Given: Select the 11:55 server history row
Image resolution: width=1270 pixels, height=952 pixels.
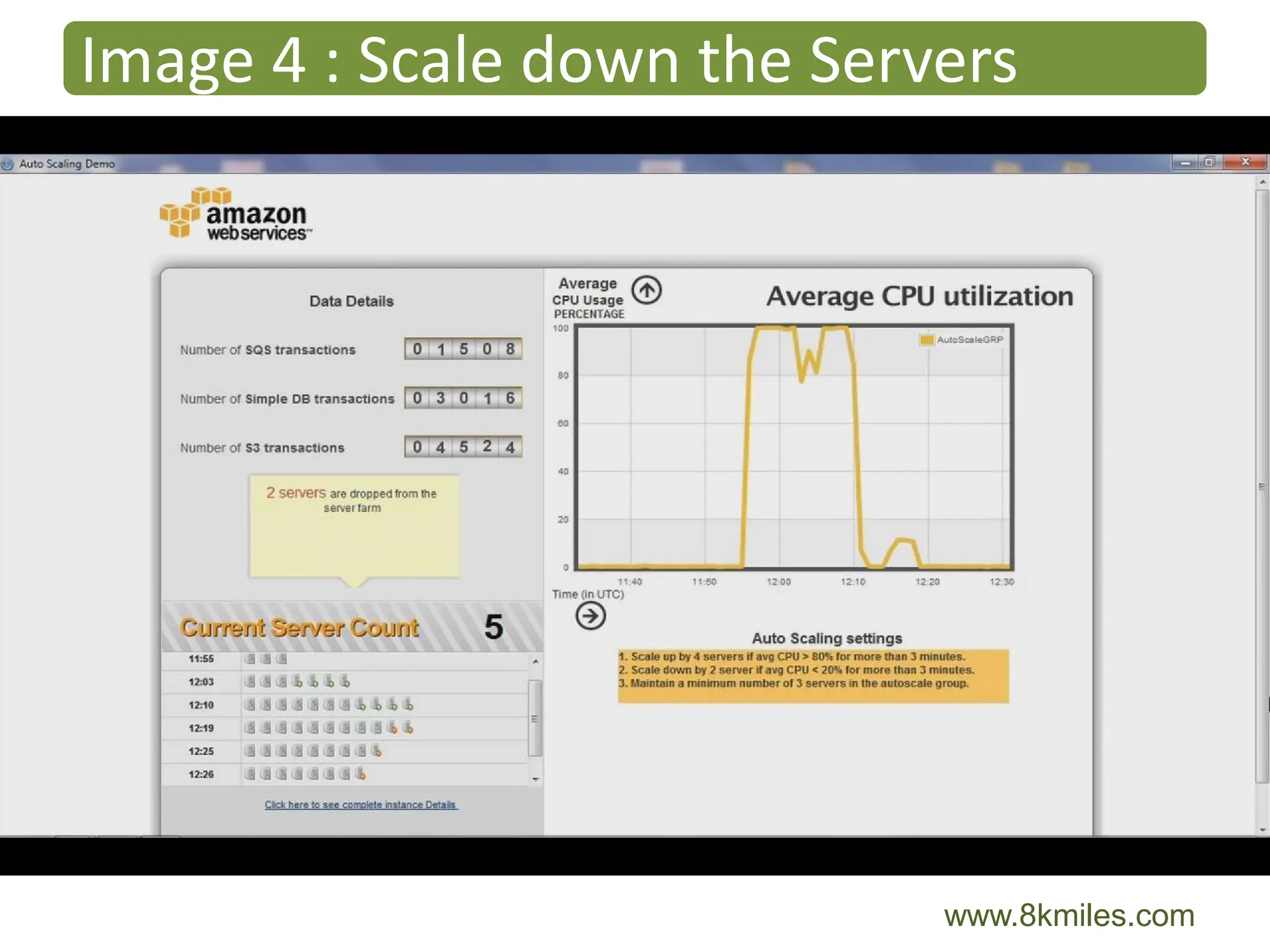Looking at the screenshot, I should 344,659.
